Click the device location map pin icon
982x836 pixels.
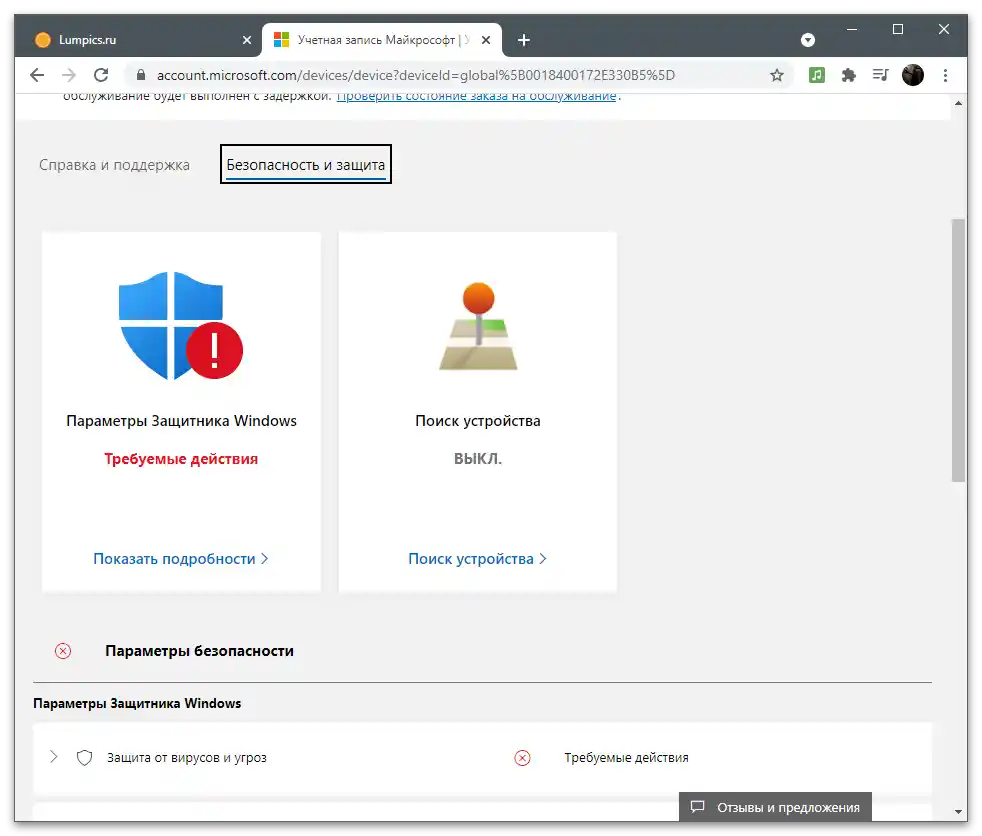coord(478,326)
